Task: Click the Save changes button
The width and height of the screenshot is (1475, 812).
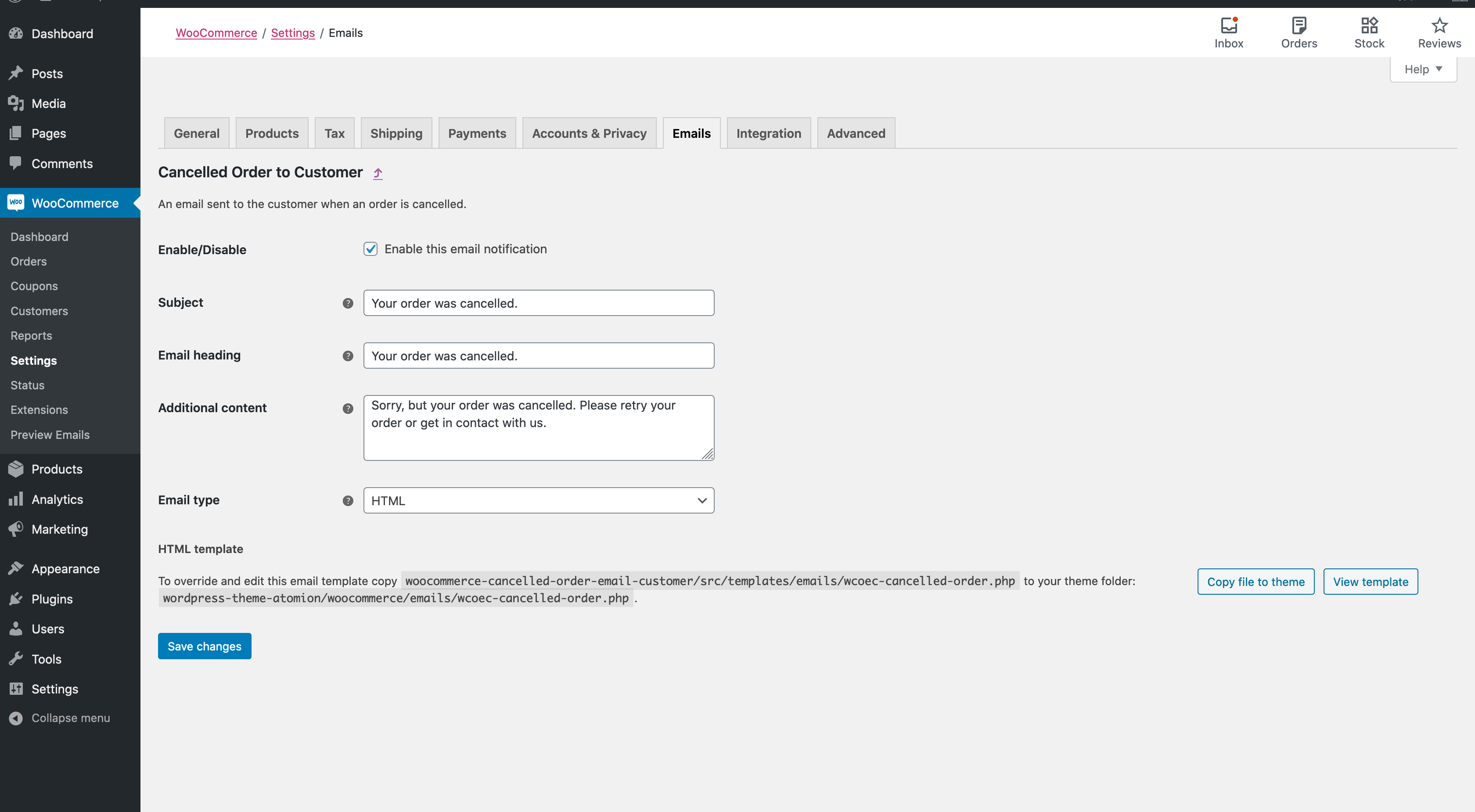Action: click(x=205, y=646)
